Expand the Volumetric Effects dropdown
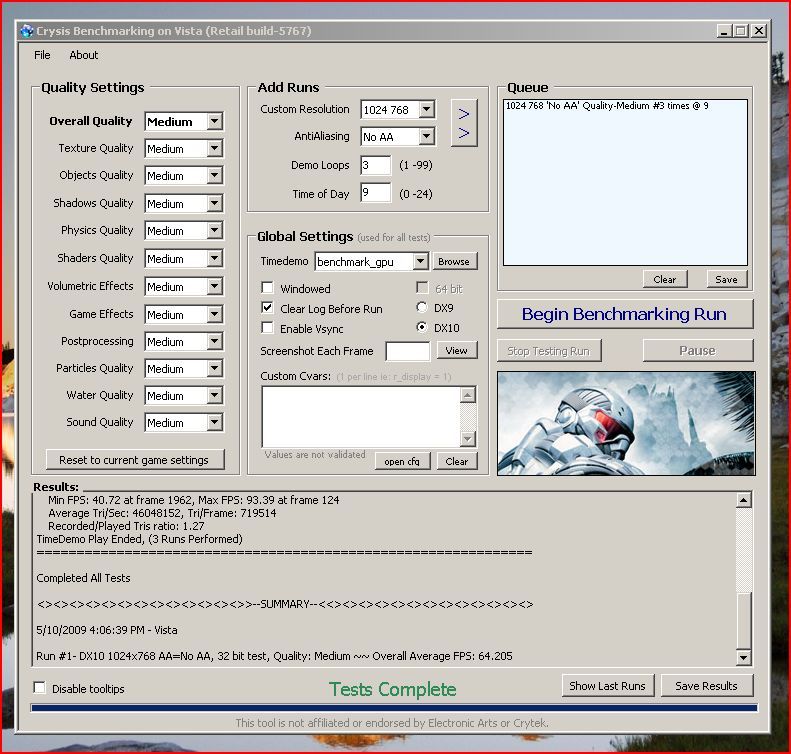This screenshot has height=754, width=791. [214, 286]
